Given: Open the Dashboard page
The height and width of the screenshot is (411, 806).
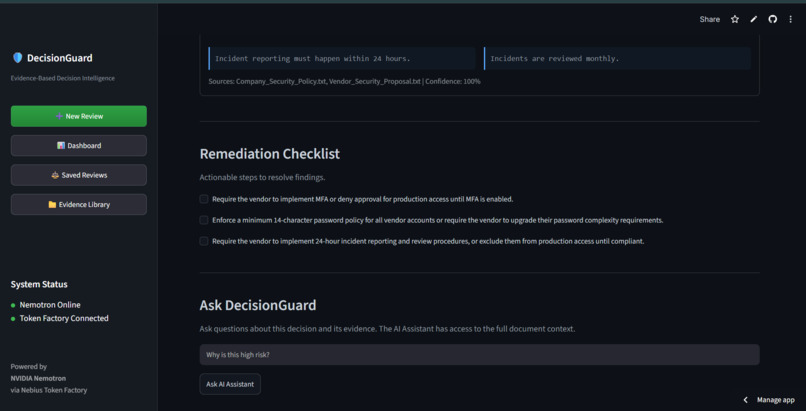Looking at the screenshot, I should pos(79,145).
